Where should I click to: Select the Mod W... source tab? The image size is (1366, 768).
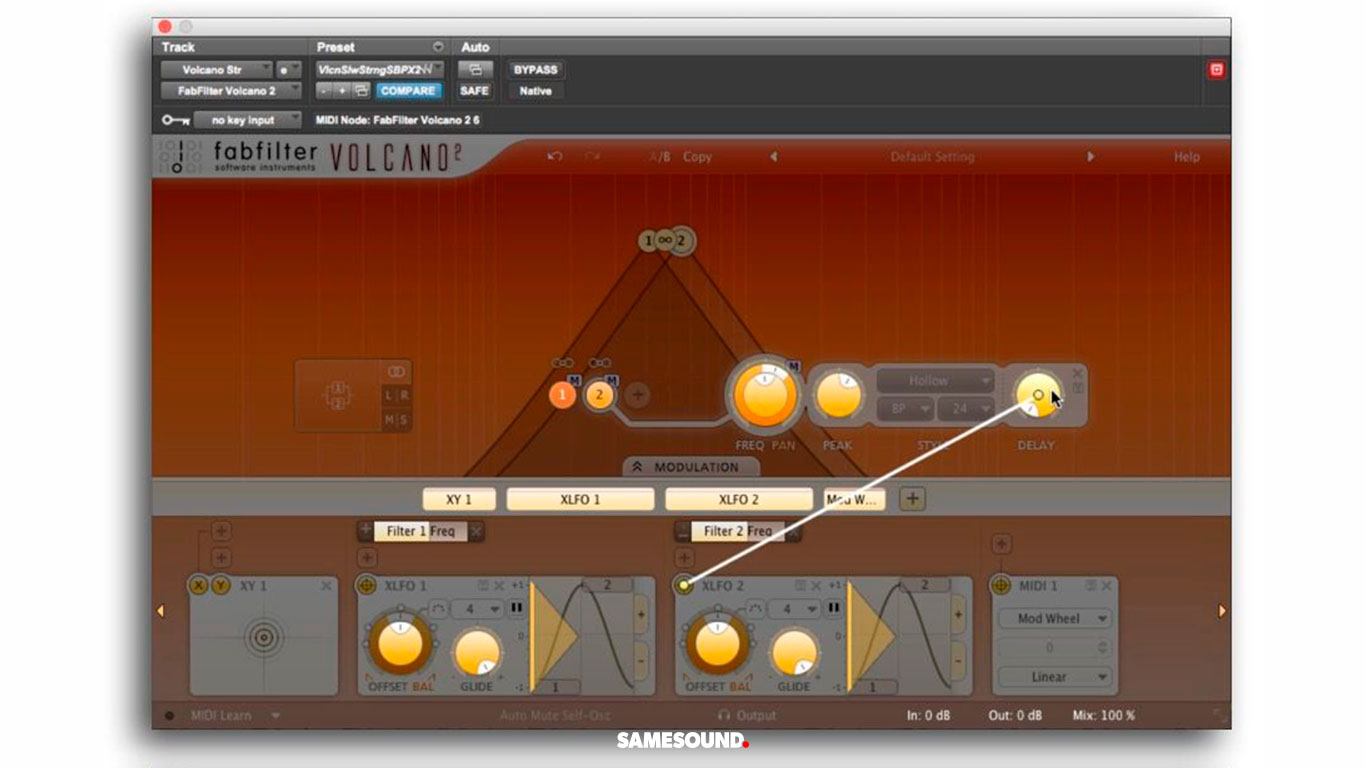pos(855,499)
